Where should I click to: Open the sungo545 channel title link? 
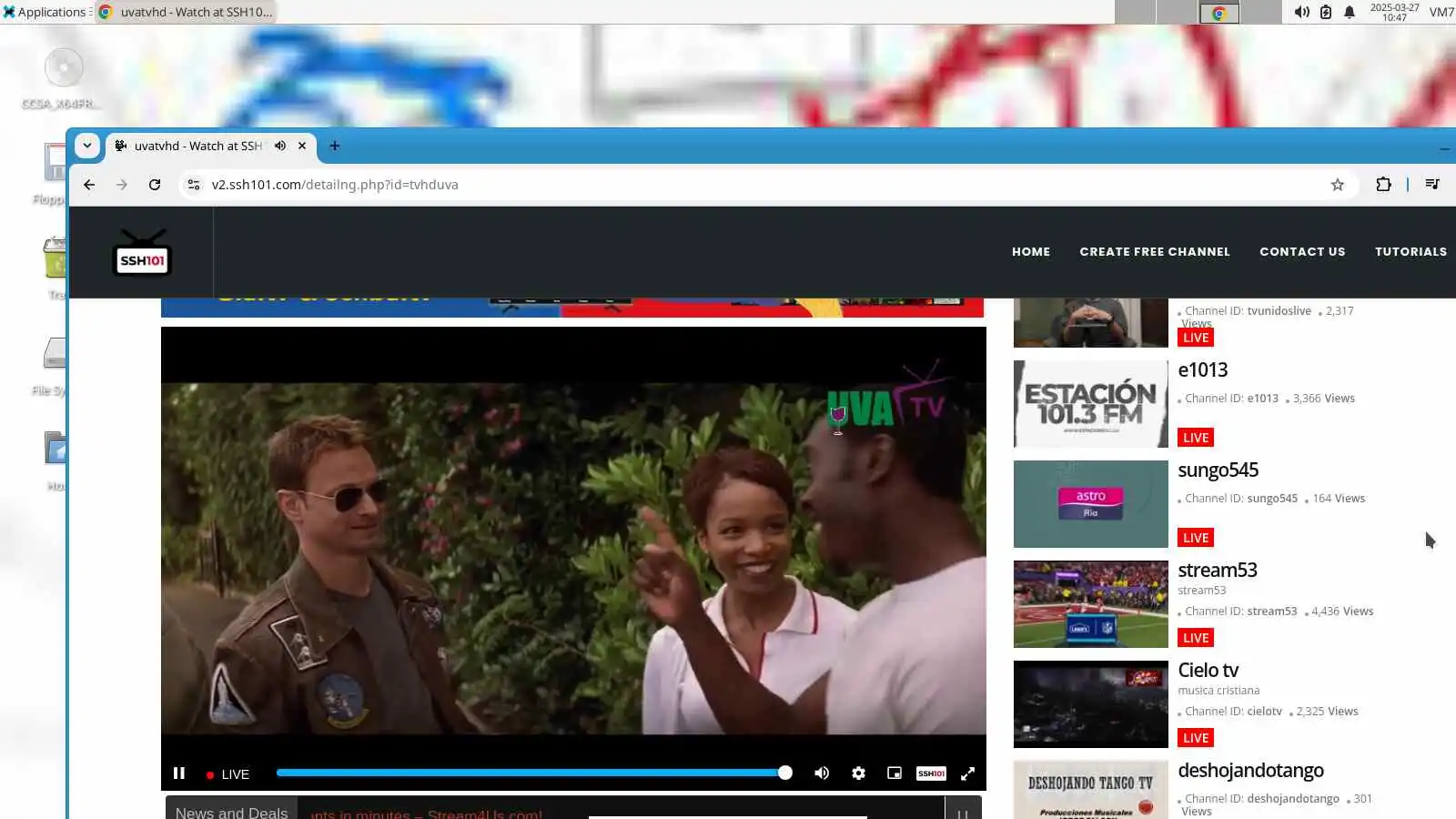1218,470
